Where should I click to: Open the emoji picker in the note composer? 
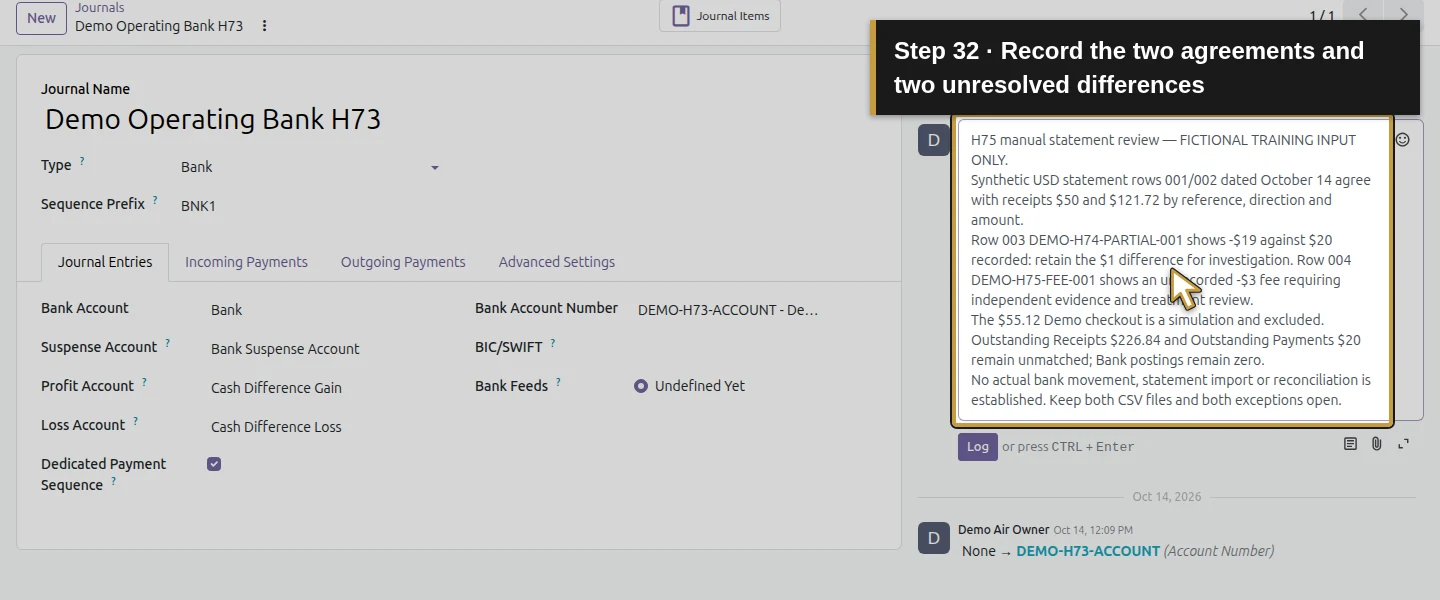[x=1403, y=139]
